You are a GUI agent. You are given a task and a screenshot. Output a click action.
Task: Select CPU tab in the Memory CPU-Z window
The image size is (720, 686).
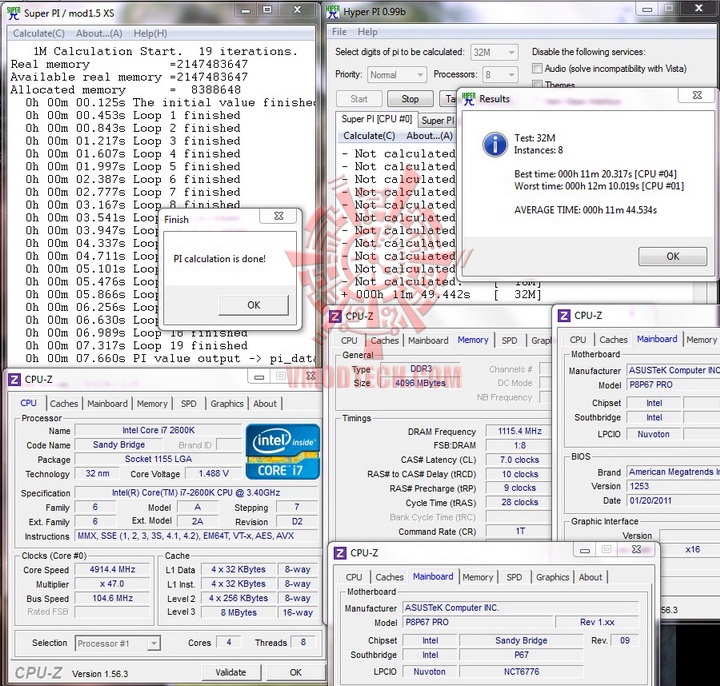[x=349, y=340]
